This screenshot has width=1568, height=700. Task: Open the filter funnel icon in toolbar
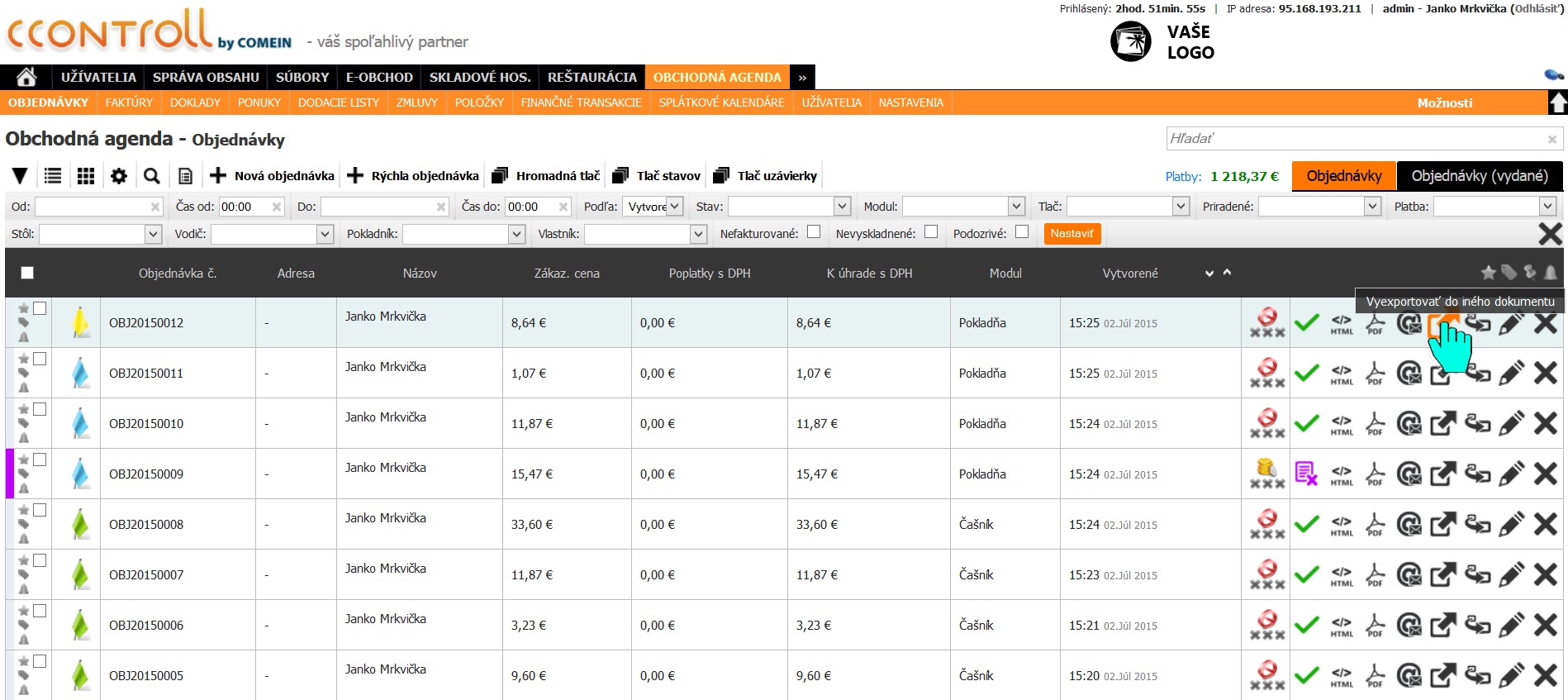point(20,176)
